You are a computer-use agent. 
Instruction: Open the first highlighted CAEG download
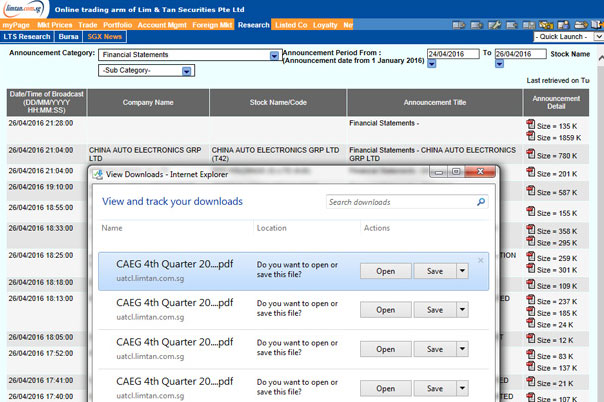[386, 271]
